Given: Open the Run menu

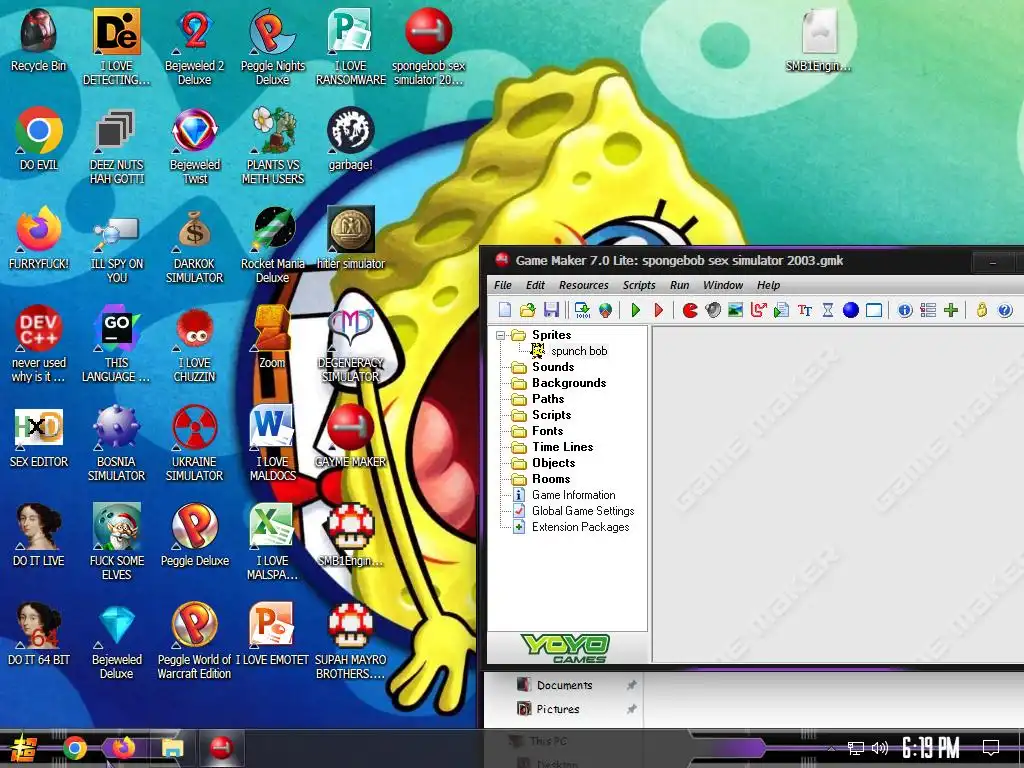Looking at the screenshot, I should coord(679,285).
